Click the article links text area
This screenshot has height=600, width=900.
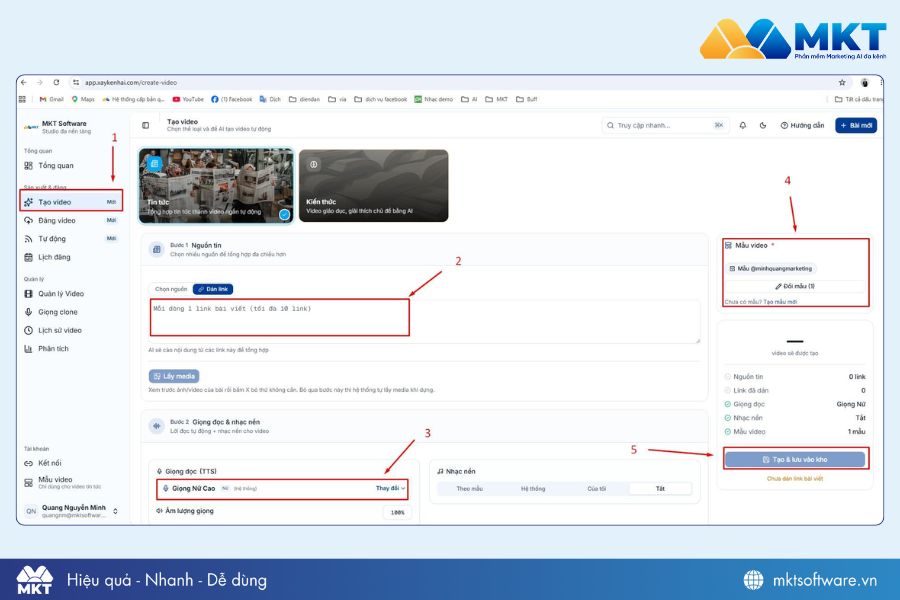pyautogui.click(x=425, y=321)
